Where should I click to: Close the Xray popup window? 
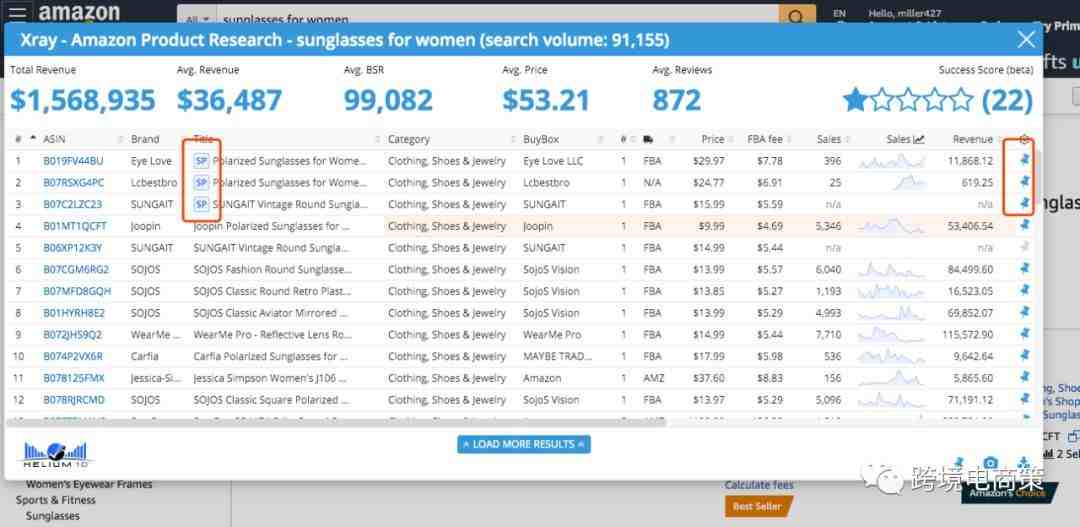tap(1026, 39)
